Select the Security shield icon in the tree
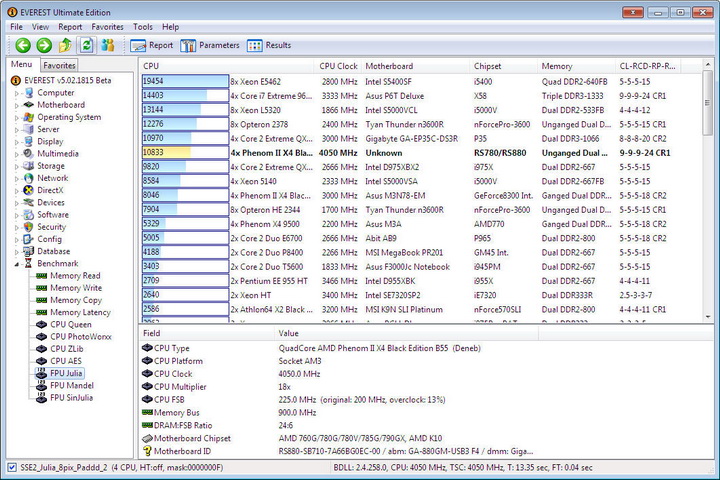The height and width of the screenshot is (480, 720). tap(29, 226)
